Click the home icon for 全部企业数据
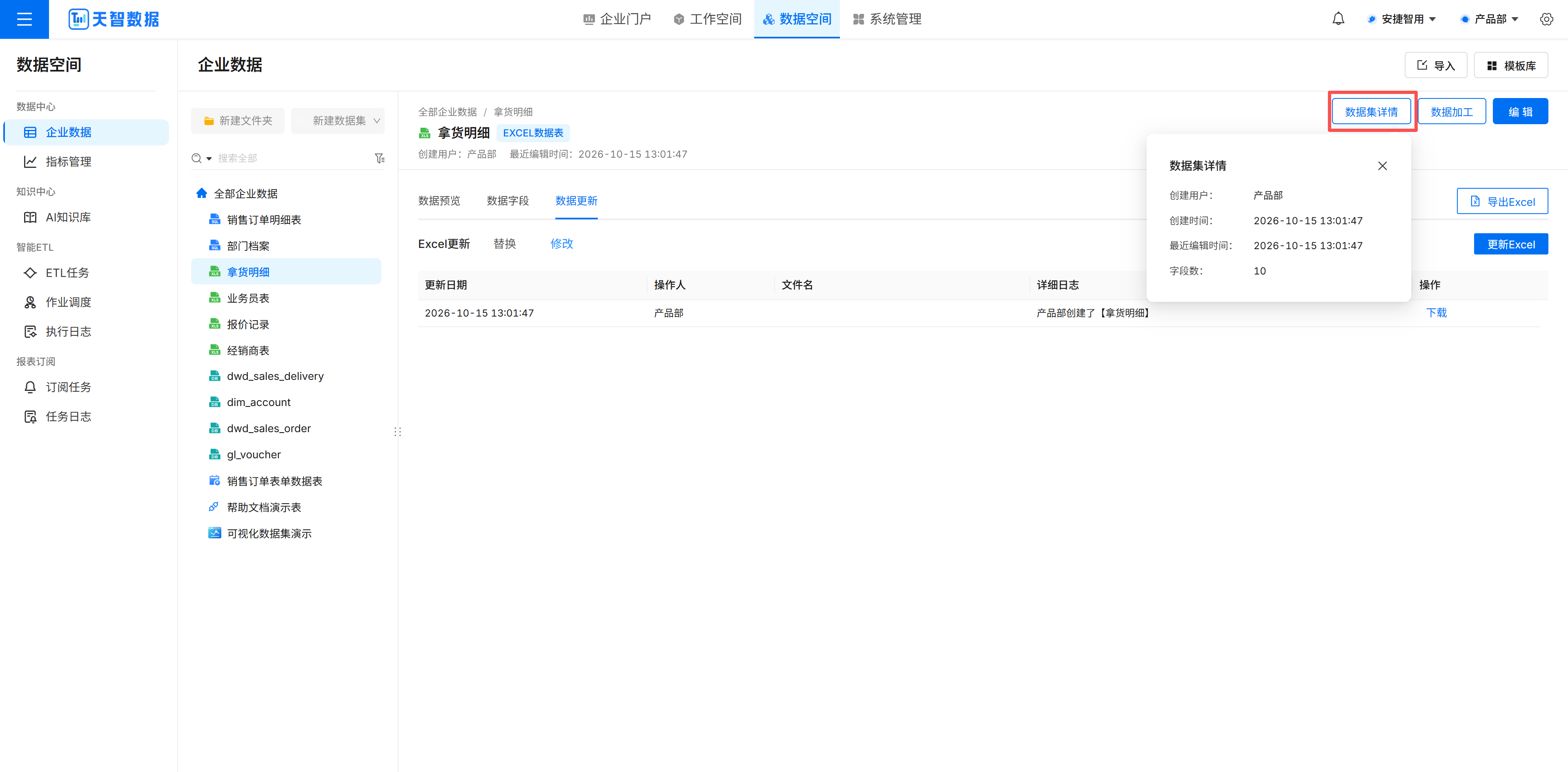 click(201, 193)
